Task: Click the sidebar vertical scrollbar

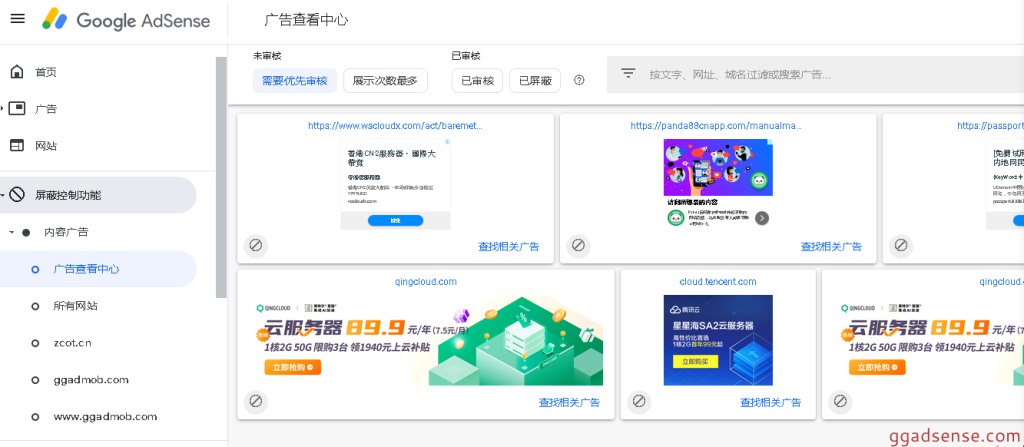Action: tap(221, 176)
